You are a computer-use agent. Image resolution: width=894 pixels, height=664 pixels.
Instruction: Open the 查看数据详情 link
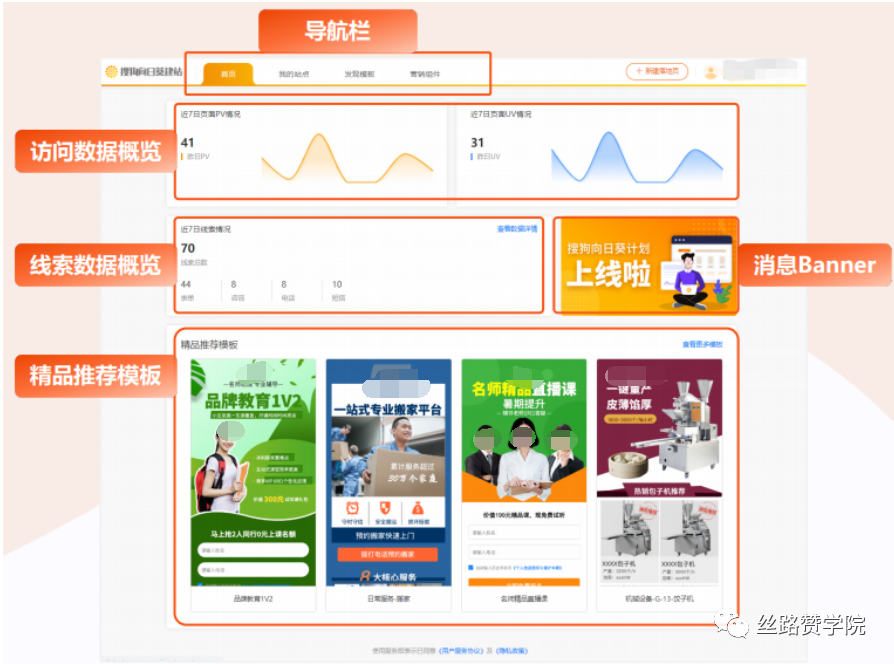pyautogui.click(x=517, y=229)
